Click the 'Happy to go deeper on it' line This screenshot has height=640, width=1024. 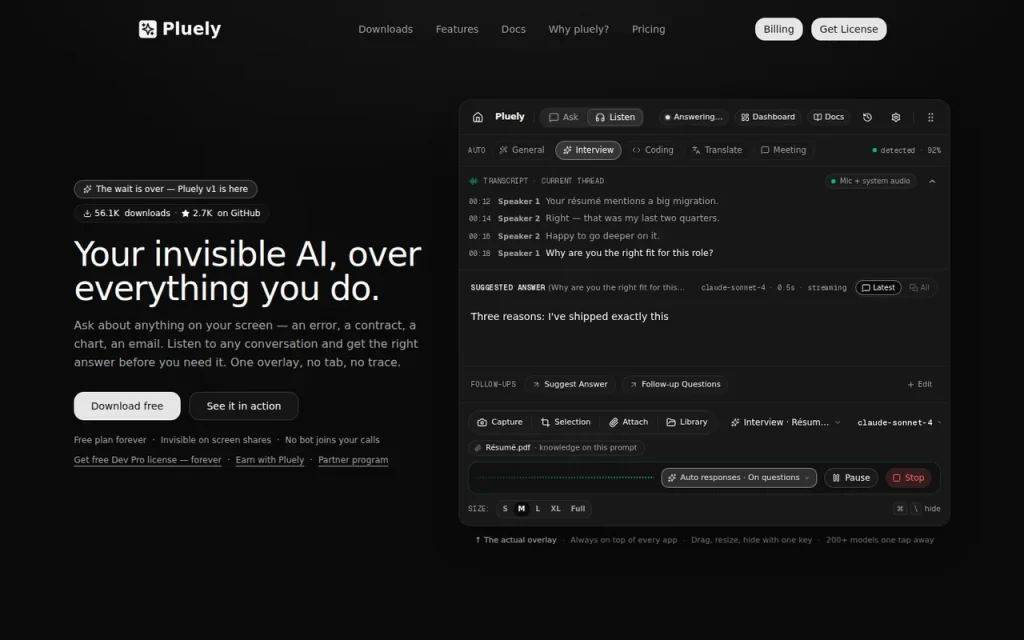click(602, 236)
